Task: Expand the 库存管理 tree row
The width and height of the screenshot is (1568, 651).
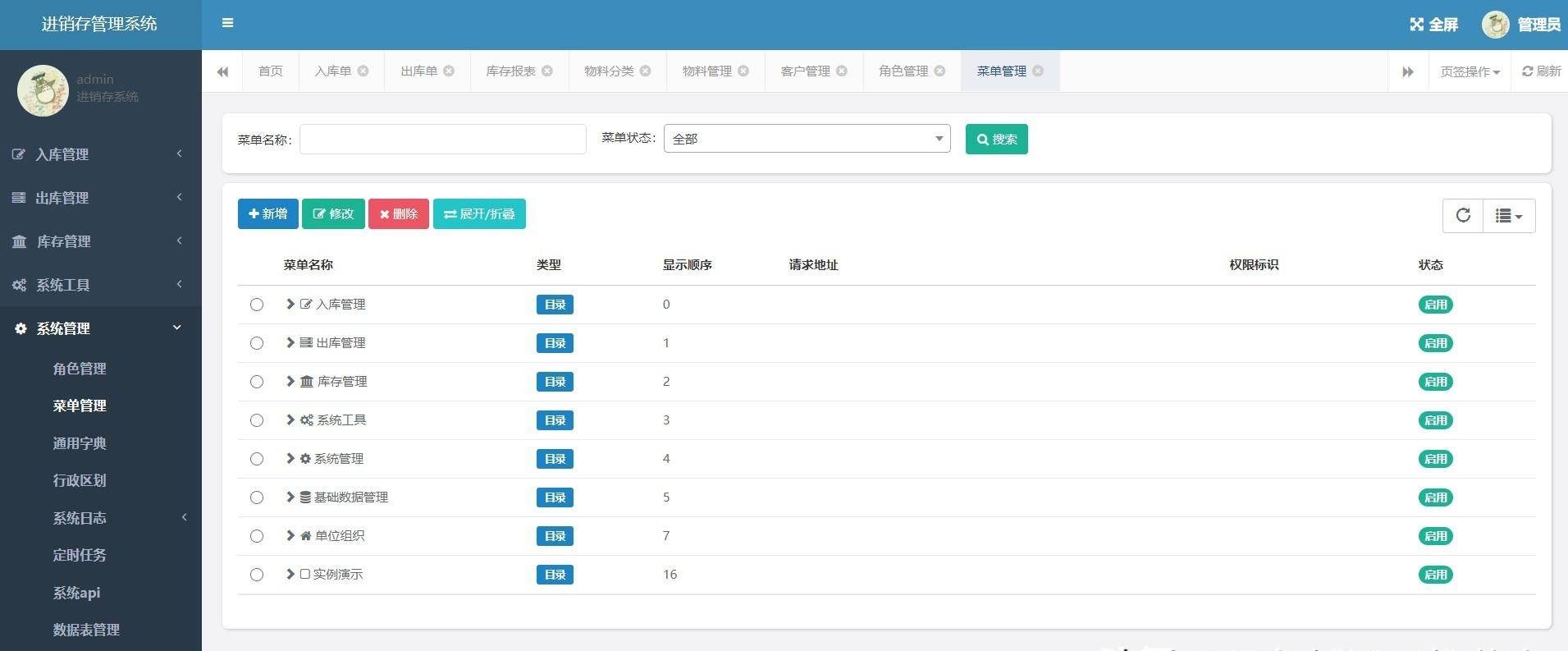Action: tap(290, 381)
